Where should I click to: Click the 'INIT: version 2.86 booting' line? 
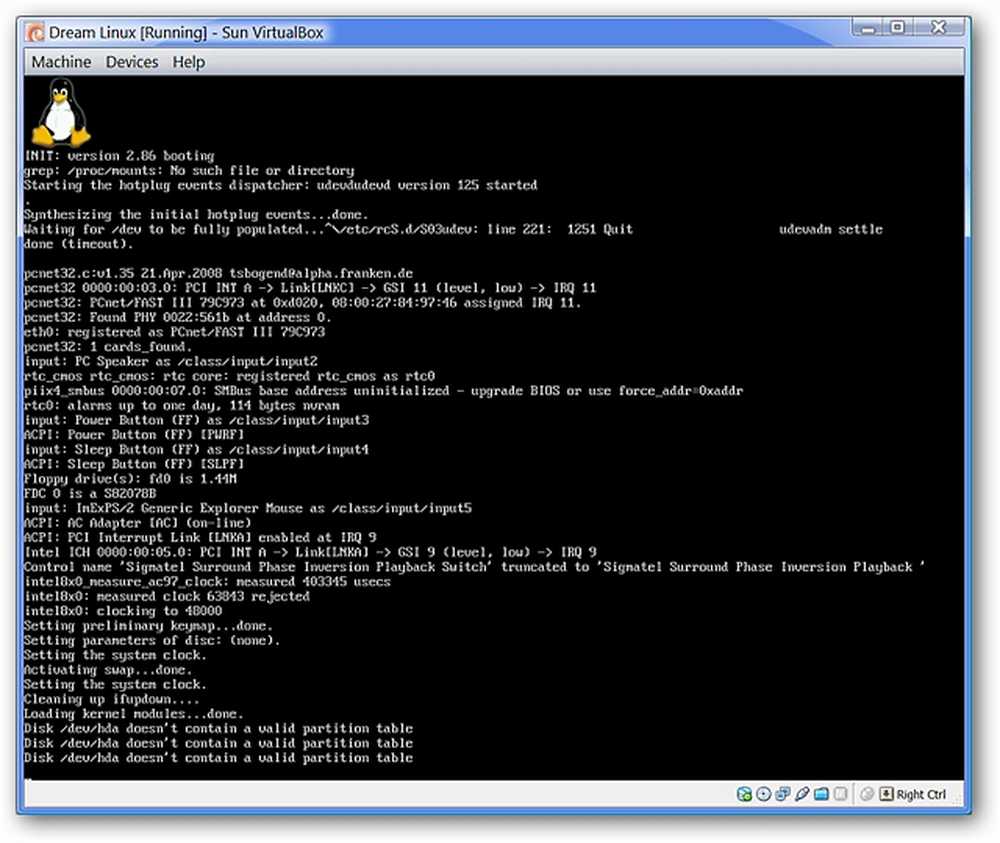coord(119,156)
